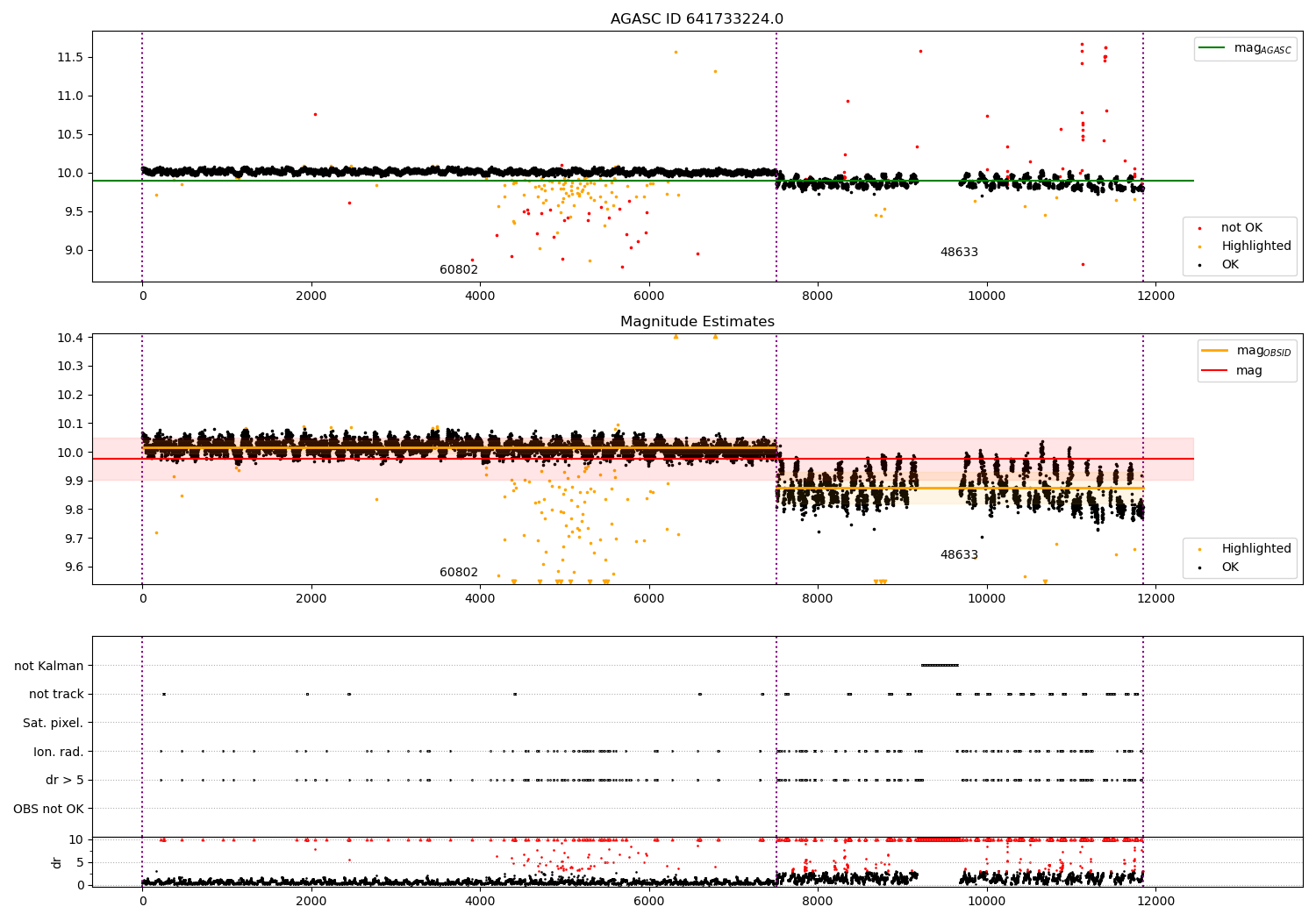This screenshot has width=1316, height=921.
Task: Click x-axis tick '2000' under AGASC plot
Action: click(x=311, y=296)
